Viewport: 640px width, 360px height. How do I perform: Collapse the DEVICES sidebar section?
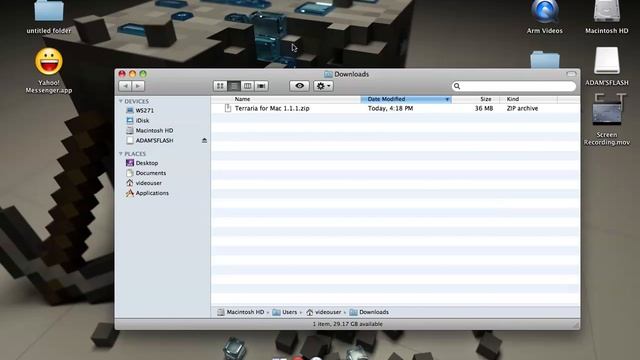pyautogui.click(x=121, y=101)
